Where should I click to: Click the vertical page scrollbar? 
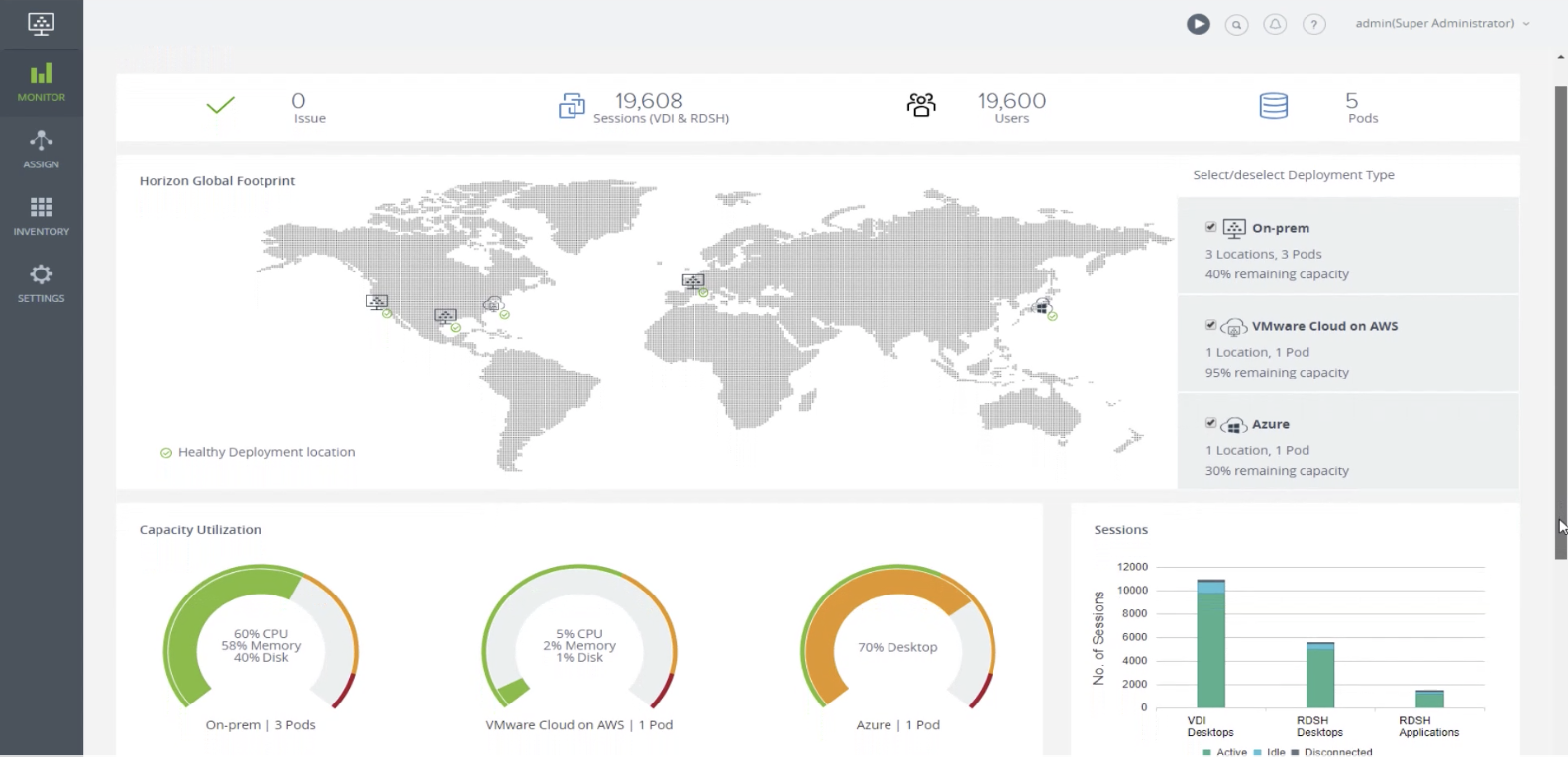tap(1561, 322)
